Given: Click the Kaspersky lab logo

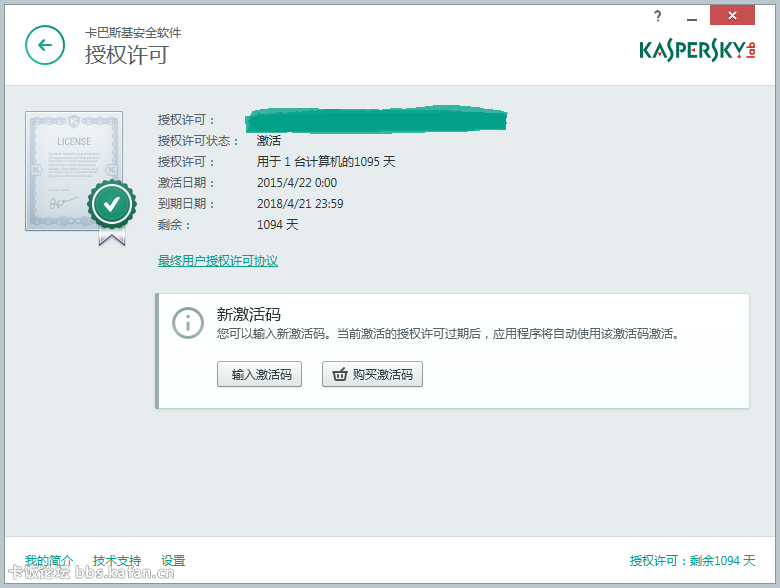Looking at the screenshot, I should [x=697, y=49].
